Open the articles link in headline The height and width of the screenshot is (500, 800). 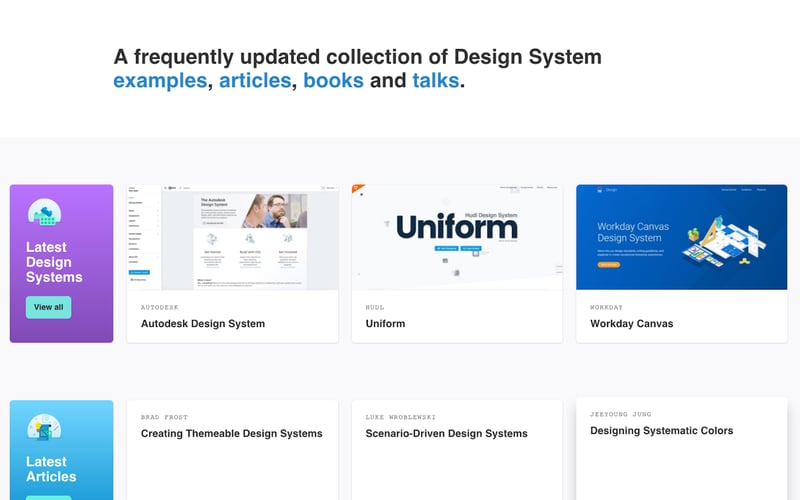point(255,81)
